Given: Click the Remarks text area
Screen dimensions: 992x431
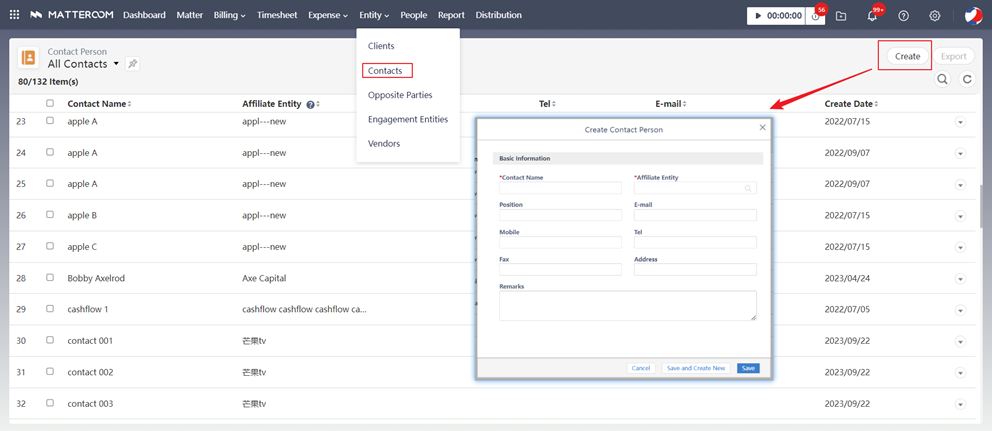Looking at the screenshot, I should pos(628,306).
